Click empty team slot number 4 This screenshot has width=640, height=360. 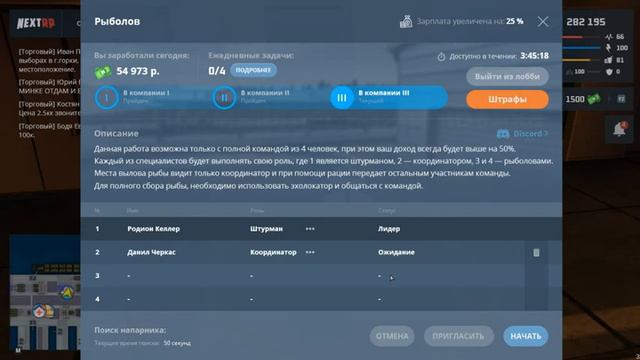(x=321, y=299)
